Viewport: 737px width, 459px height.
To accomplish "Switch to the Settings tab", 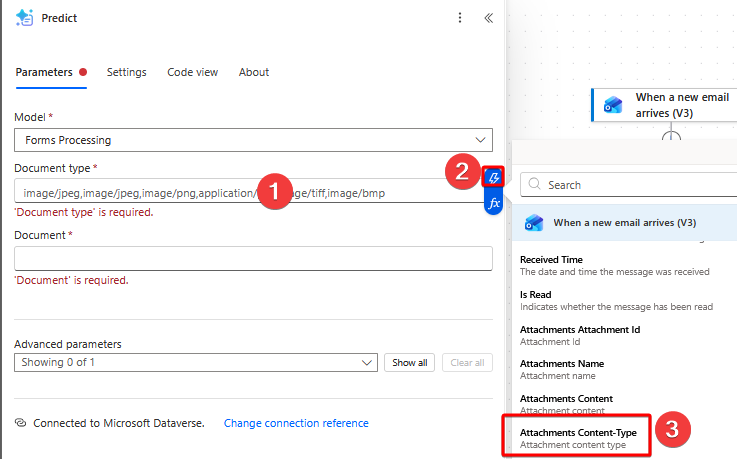I will (x=126, y=72).
